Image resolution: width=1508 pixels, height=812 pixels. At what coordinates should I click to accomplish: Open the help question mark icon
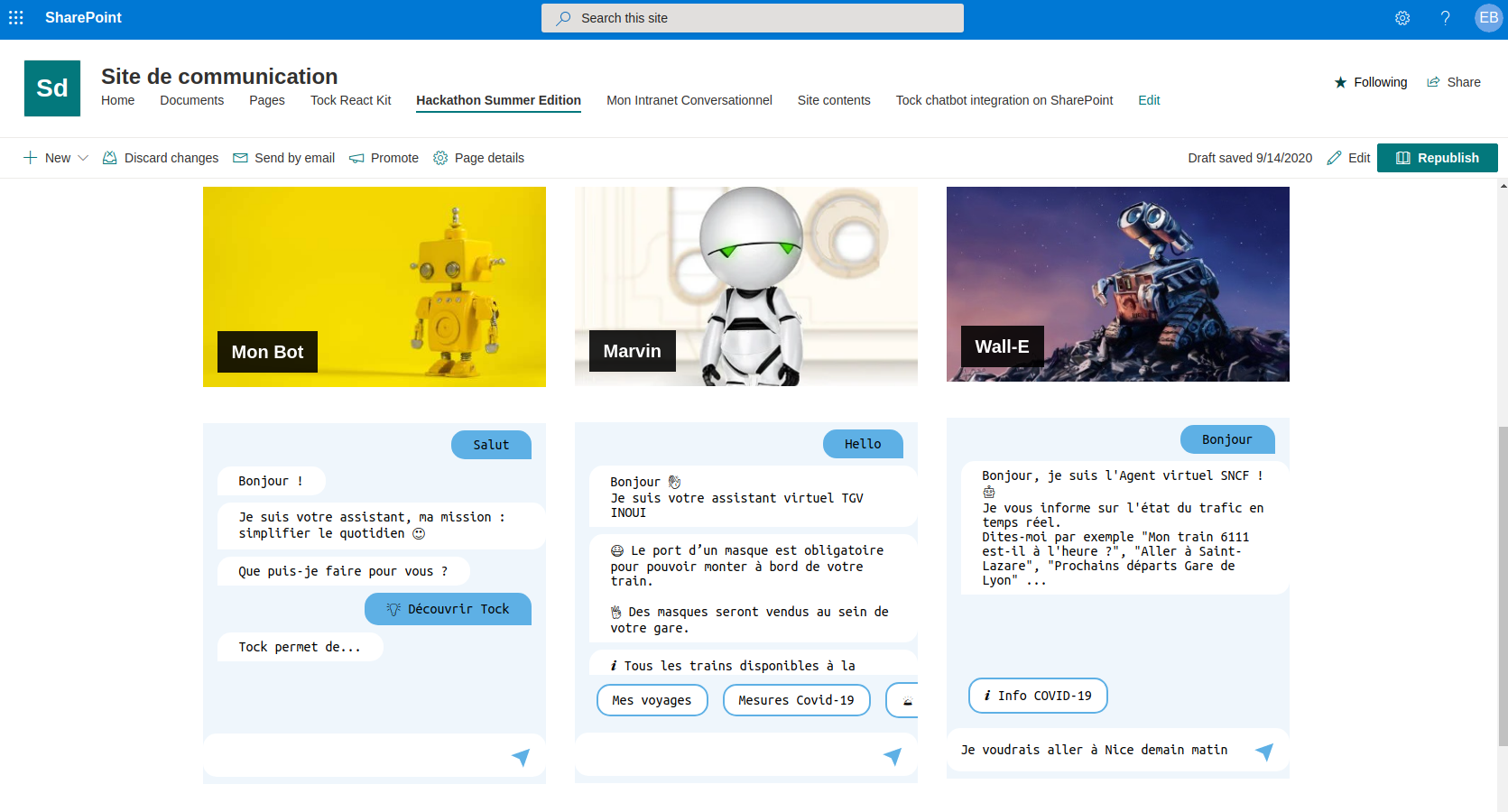click(1445, 18)
